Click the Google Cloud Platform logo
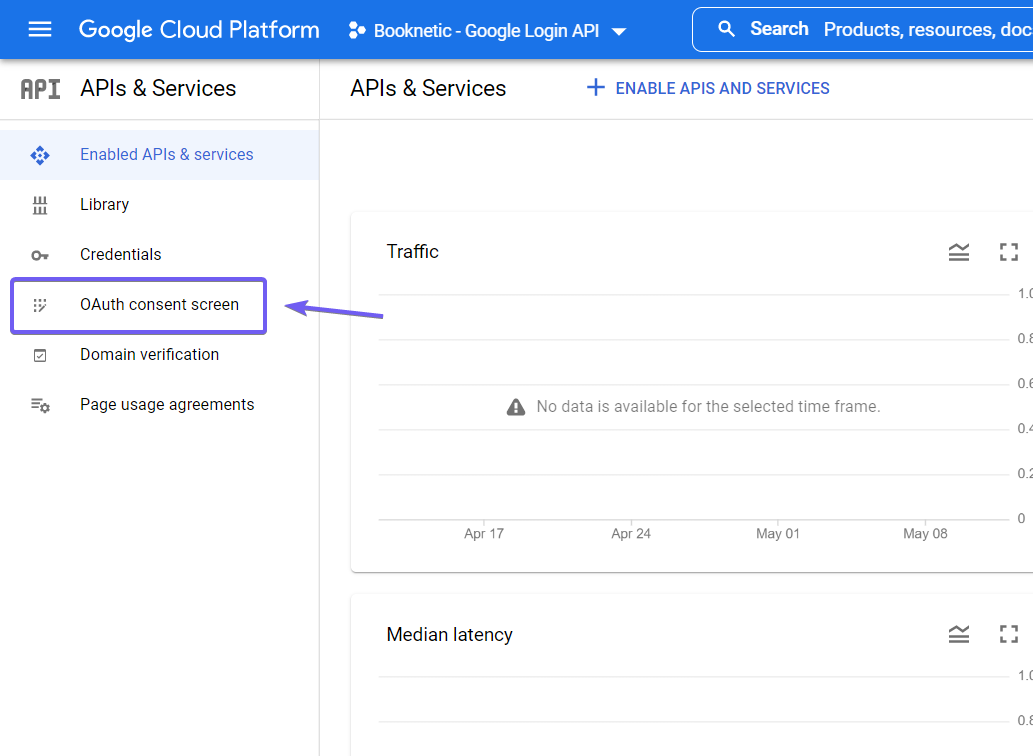 (199, 30)
